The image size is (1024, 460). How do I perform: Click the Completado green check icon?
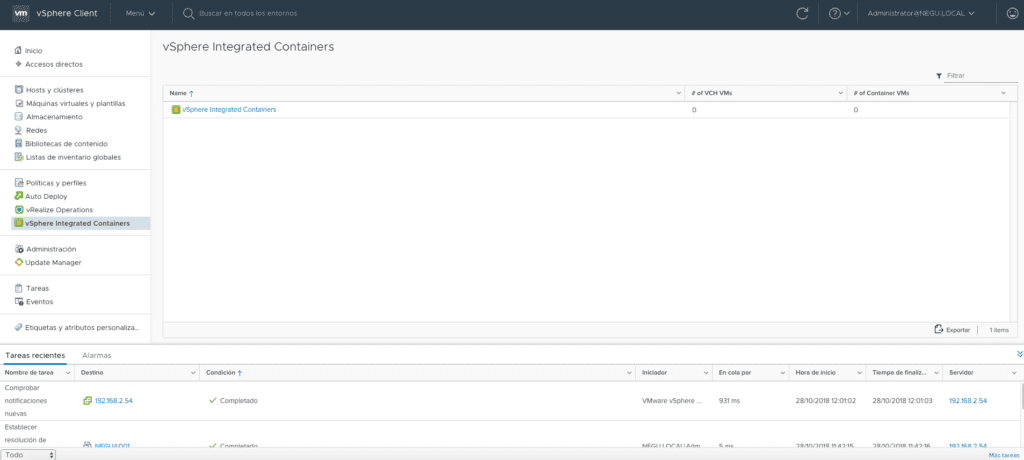212,401
